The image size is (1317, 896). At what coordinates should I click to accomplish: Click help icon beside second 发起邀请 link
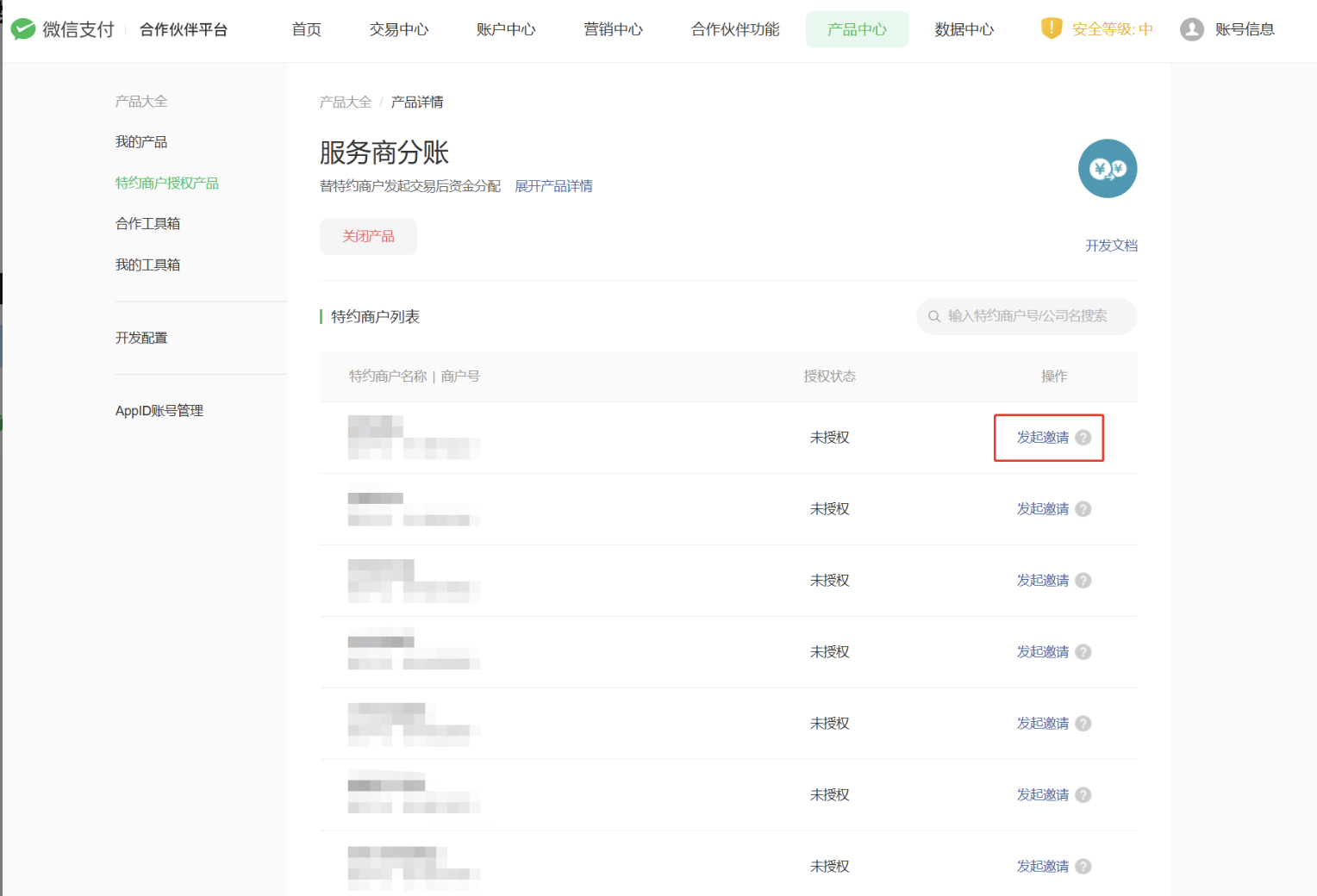[1083, 509]
